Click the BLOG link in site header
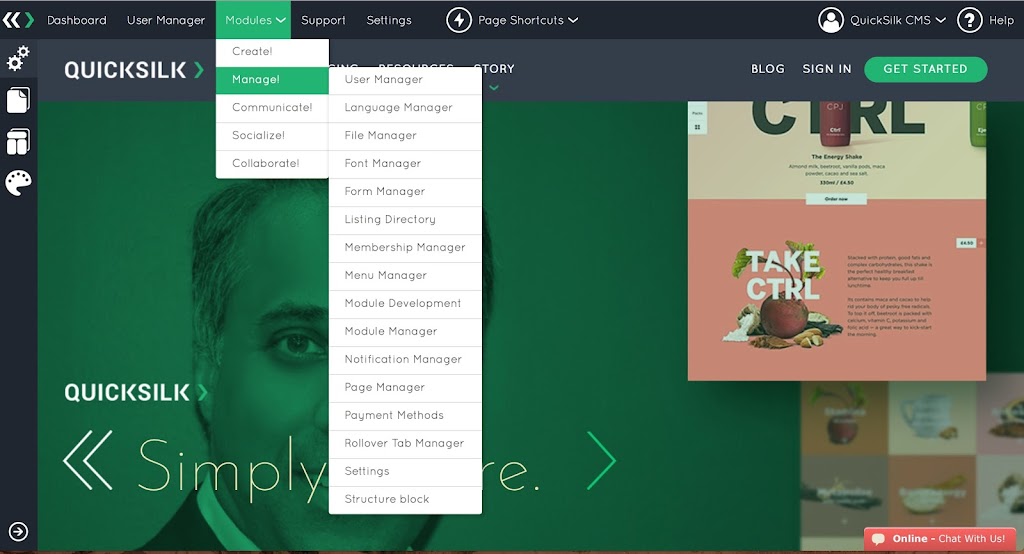Viewport: 1024px width, 554px height. pyautogui.click(x=767, y=69)
